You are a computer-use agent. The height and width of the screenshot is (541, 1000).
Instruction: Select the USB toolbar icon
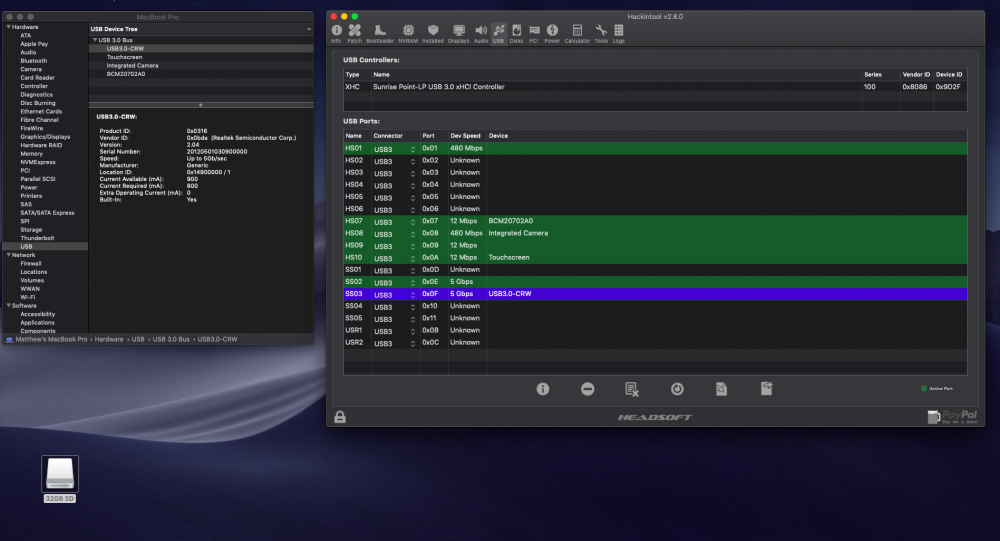[x=499, y=34]
